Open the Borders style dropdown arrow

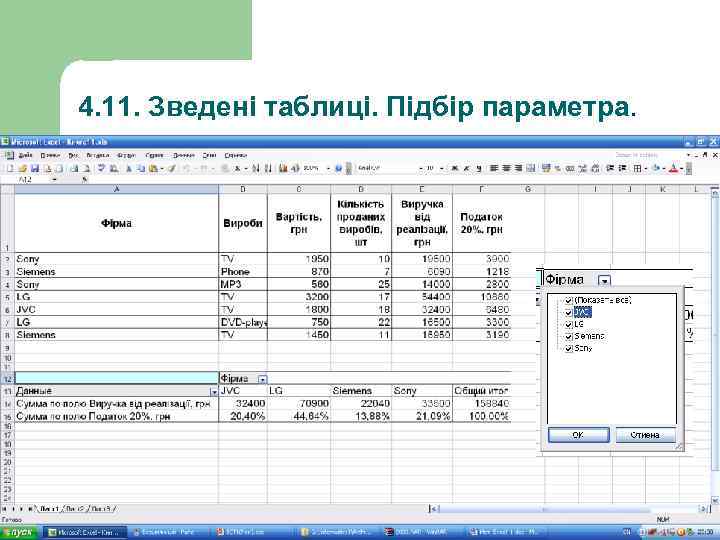646,169
